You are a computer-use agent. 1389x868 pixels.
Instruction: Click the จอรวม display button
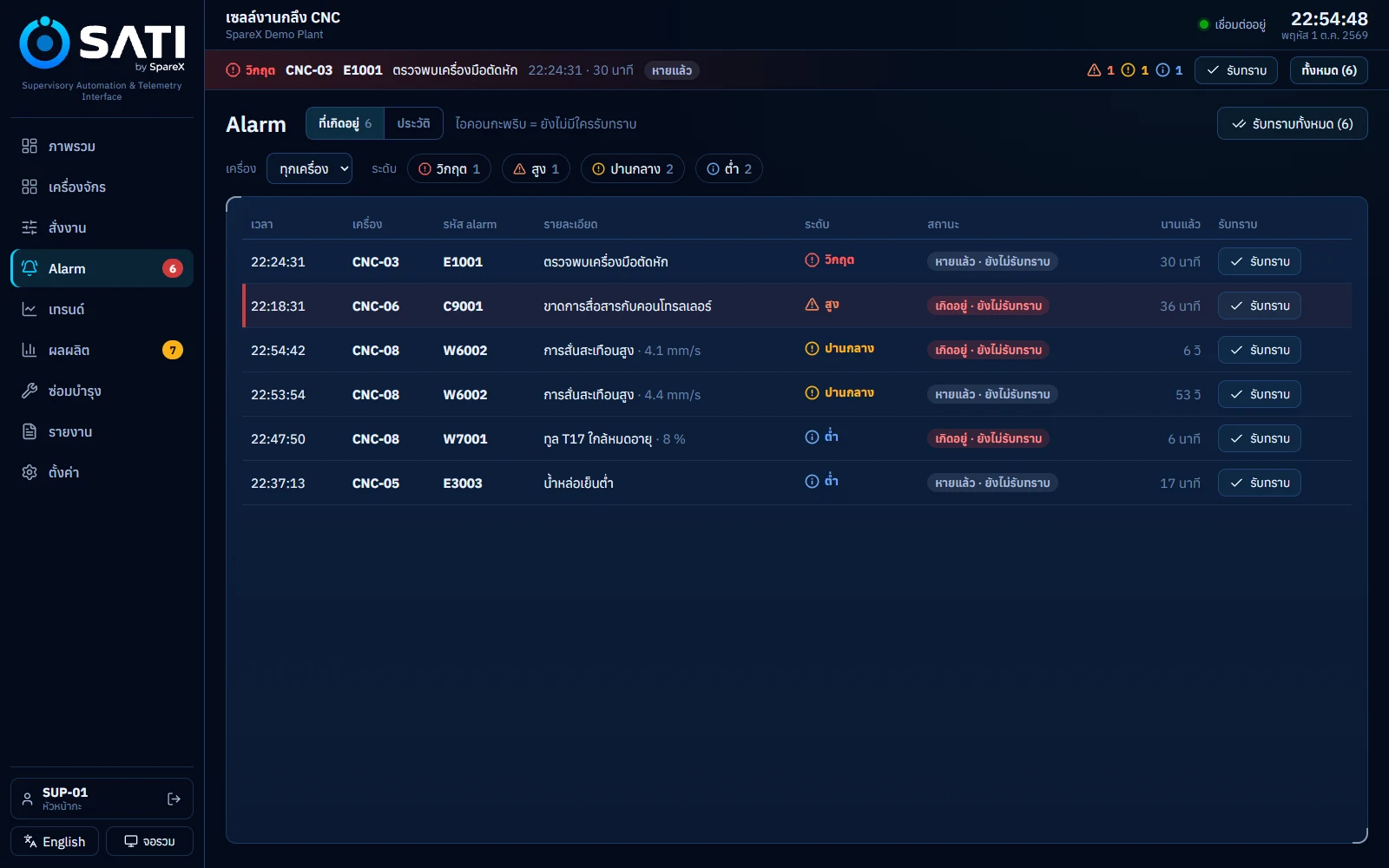tap(149, 841)
